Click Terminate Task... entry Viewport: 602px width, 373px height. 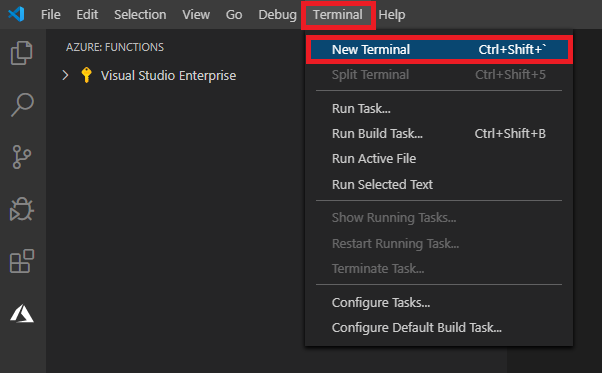pyautogui.click(x=439, y=268)
